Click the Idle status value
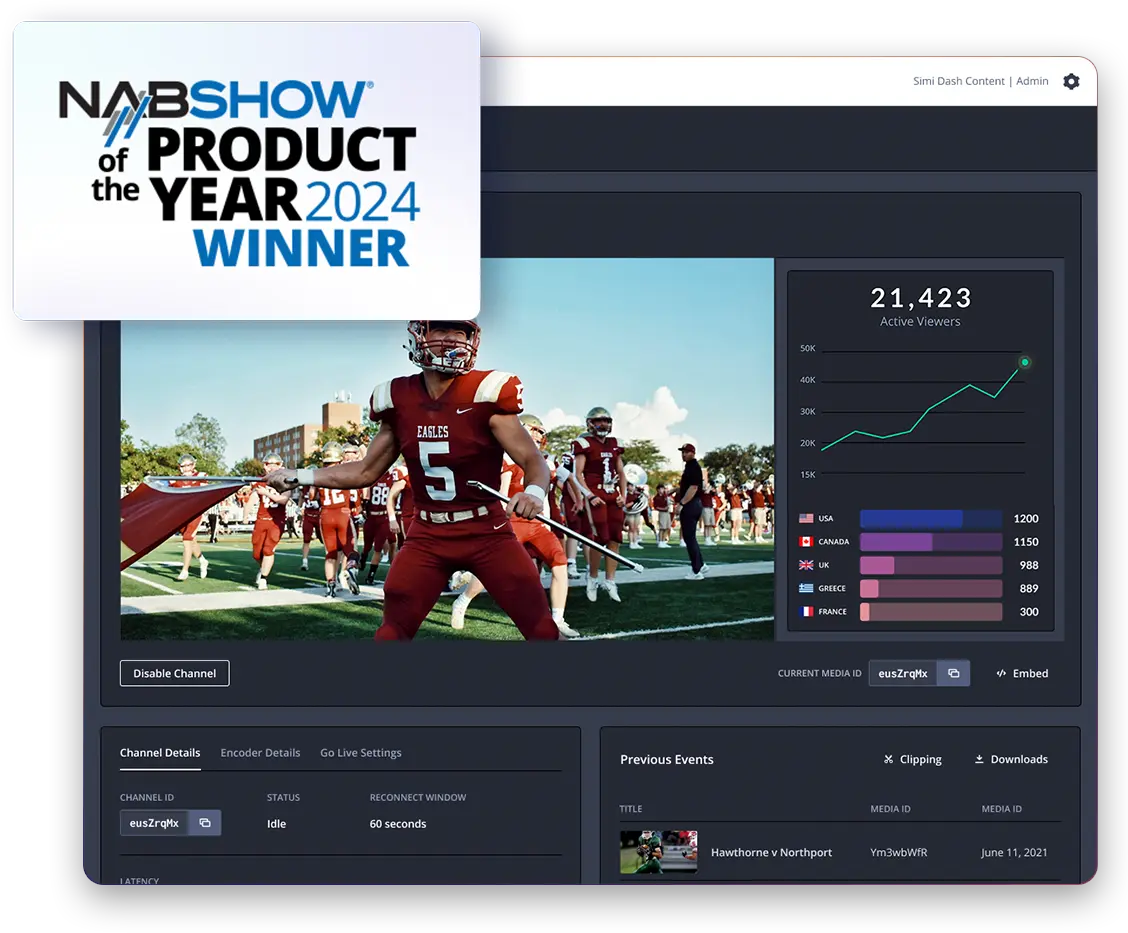 click(x=276, y=824)
